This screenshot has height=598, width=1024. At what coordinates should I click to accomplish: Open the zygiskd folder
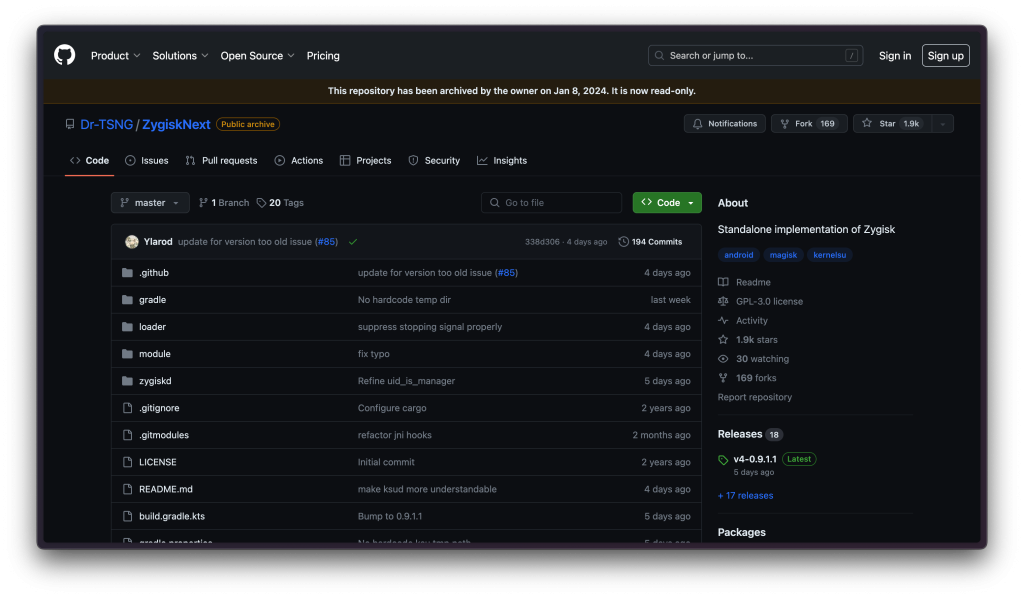point(155,381)
